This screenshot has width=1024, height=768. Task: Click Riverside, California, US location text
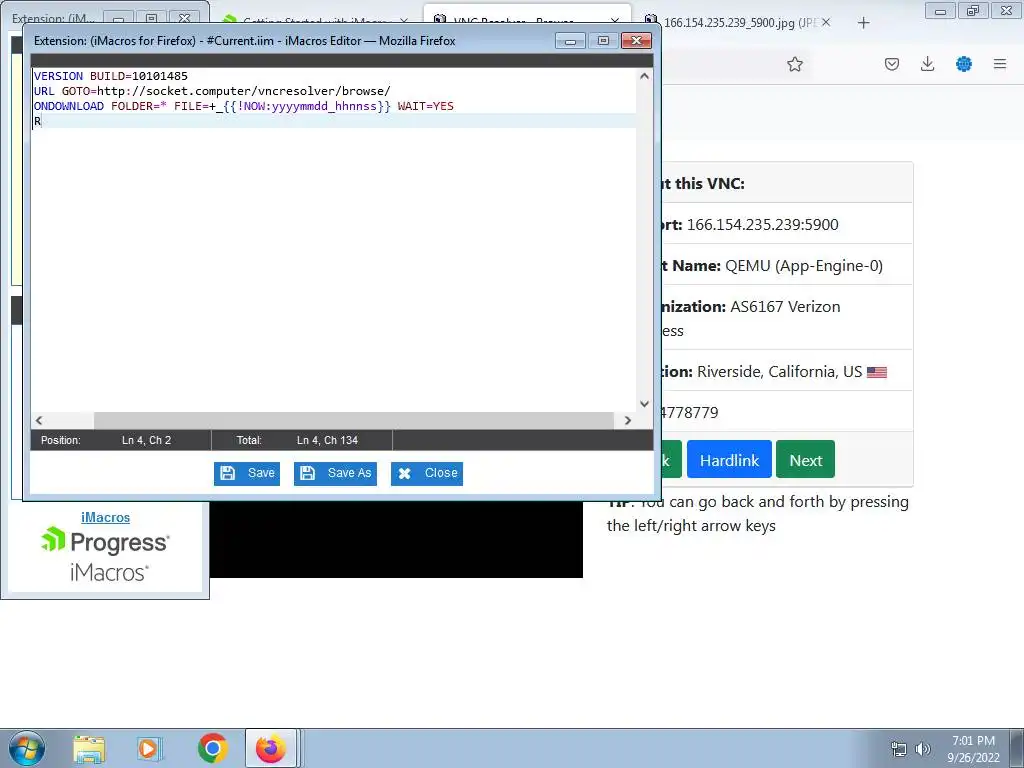coord(779,372)
